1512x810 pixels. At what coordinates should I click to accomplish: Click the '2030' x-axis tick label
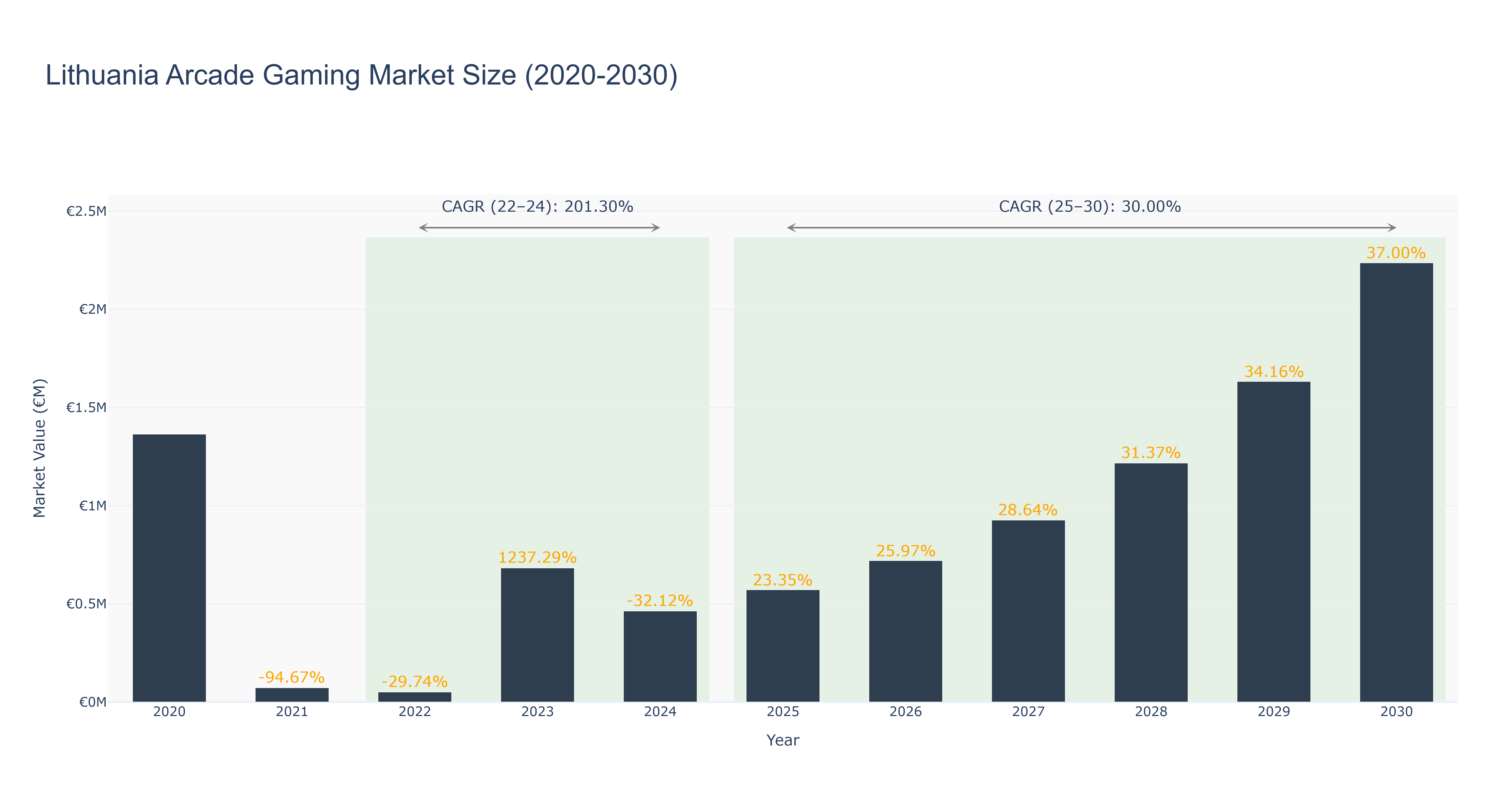pos(1396,712)
